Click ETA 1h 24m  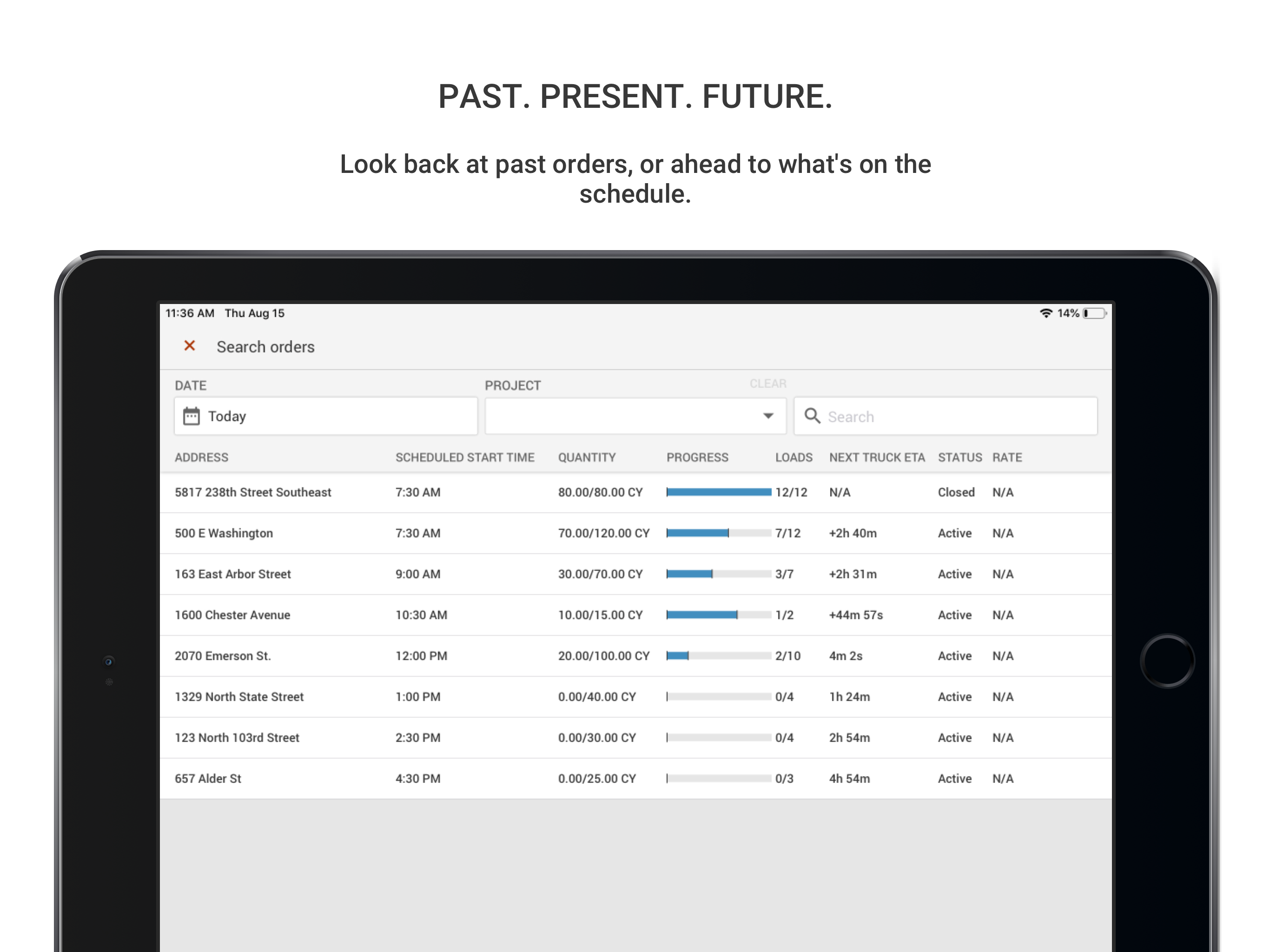[x=849, y=696]
